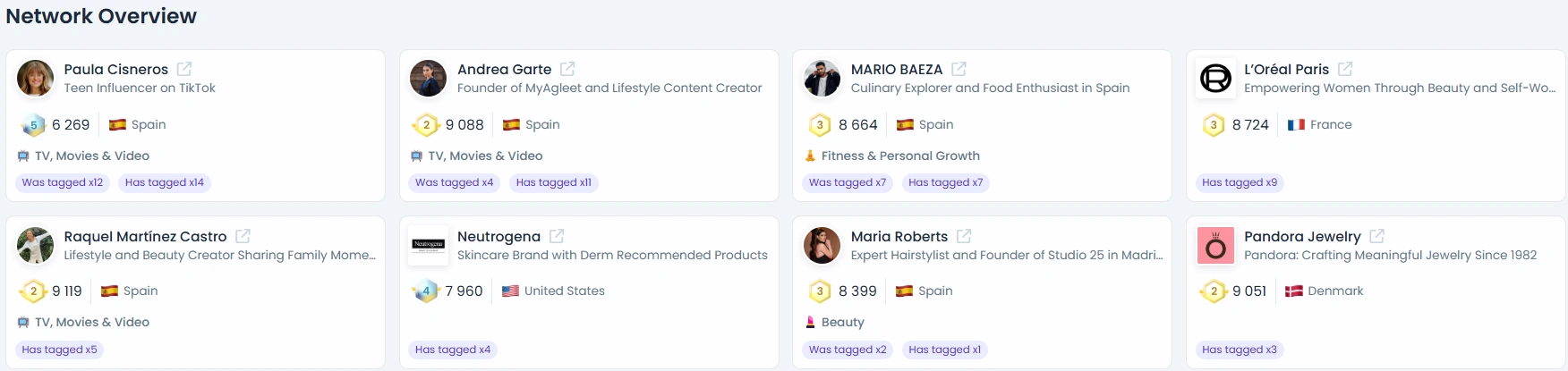Click 'Was tagged x12' tag on Paula Cisneros
Viewport: 1568px width, 371px height.
click(63, 182)
